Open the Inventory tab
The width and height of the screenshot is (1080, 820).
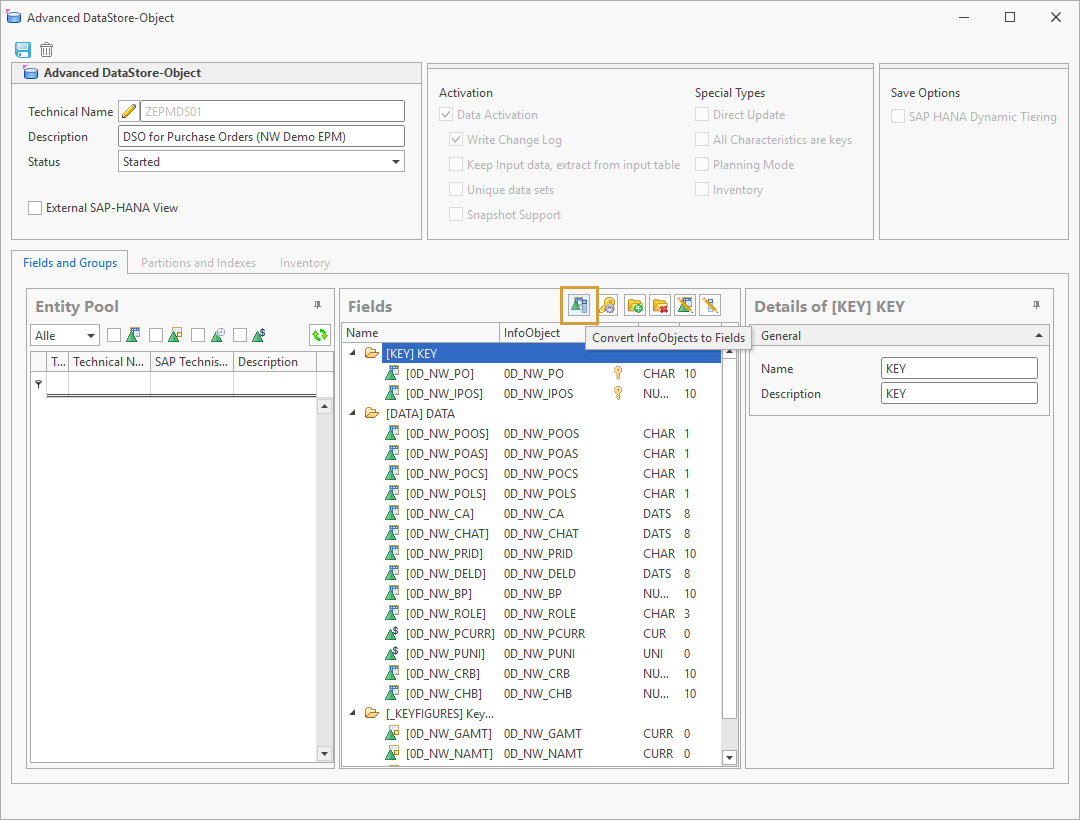point(305,262)
